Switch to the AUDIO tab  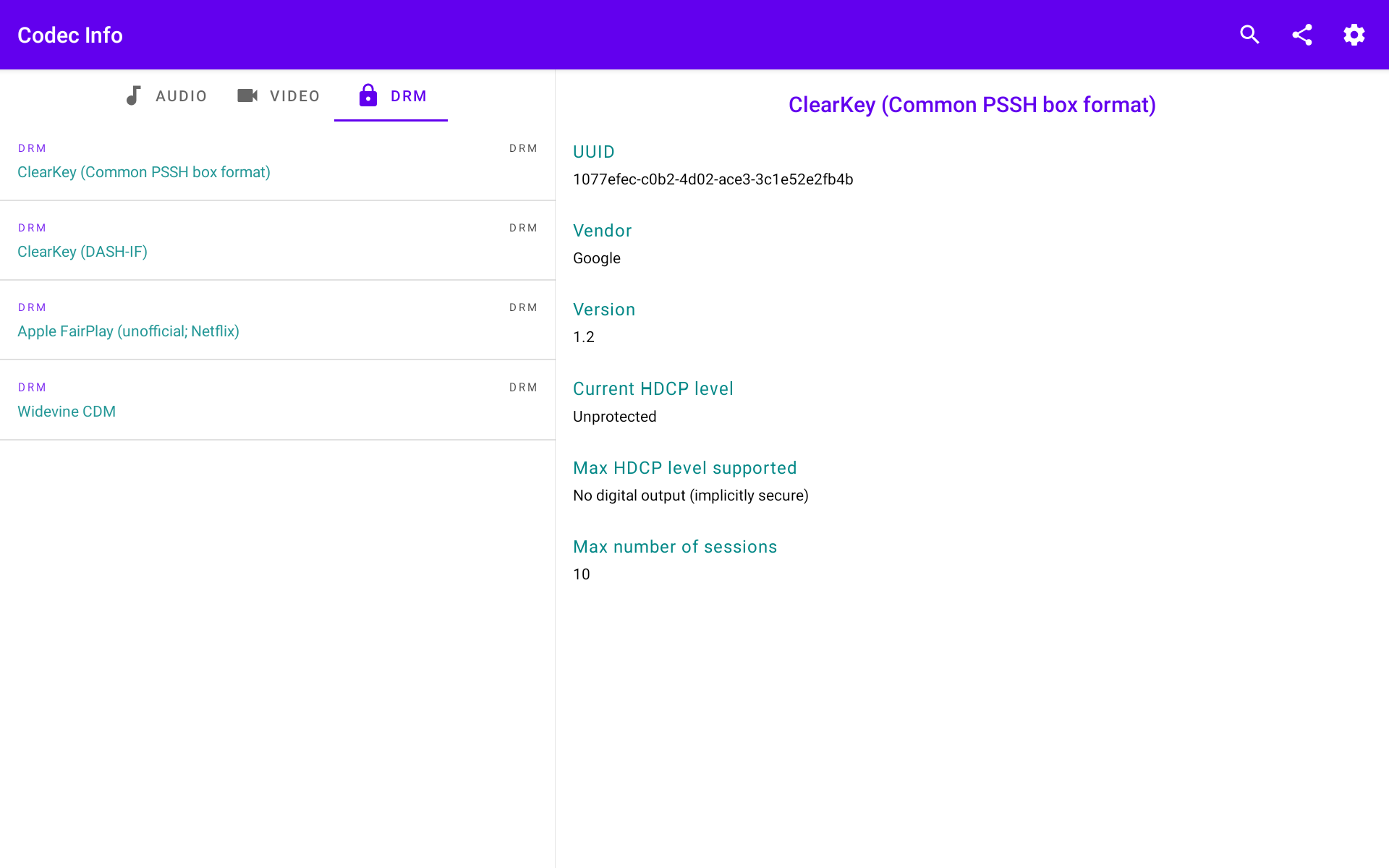[181, 95]
